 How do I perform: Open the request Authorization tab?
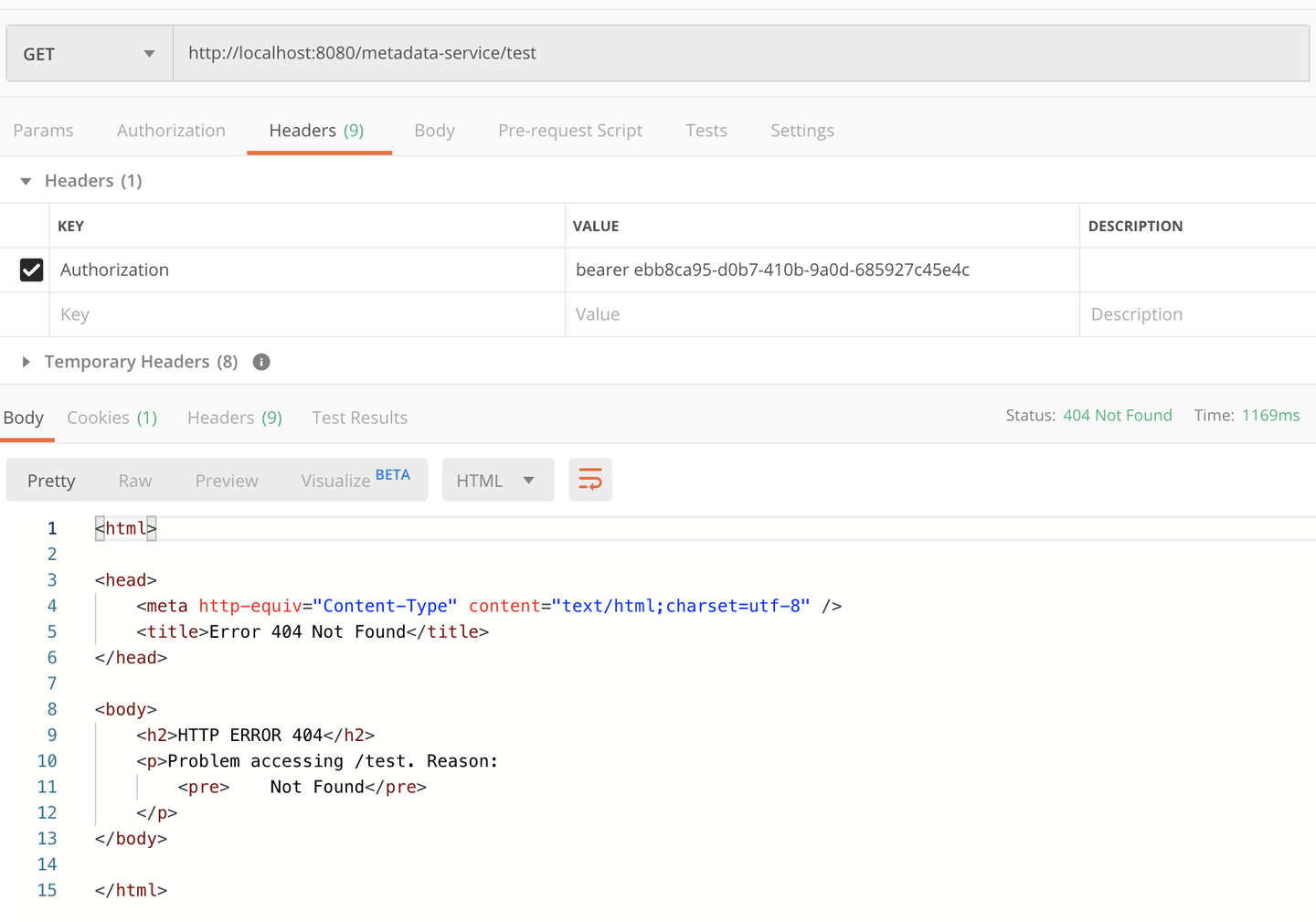coord(171,131)
